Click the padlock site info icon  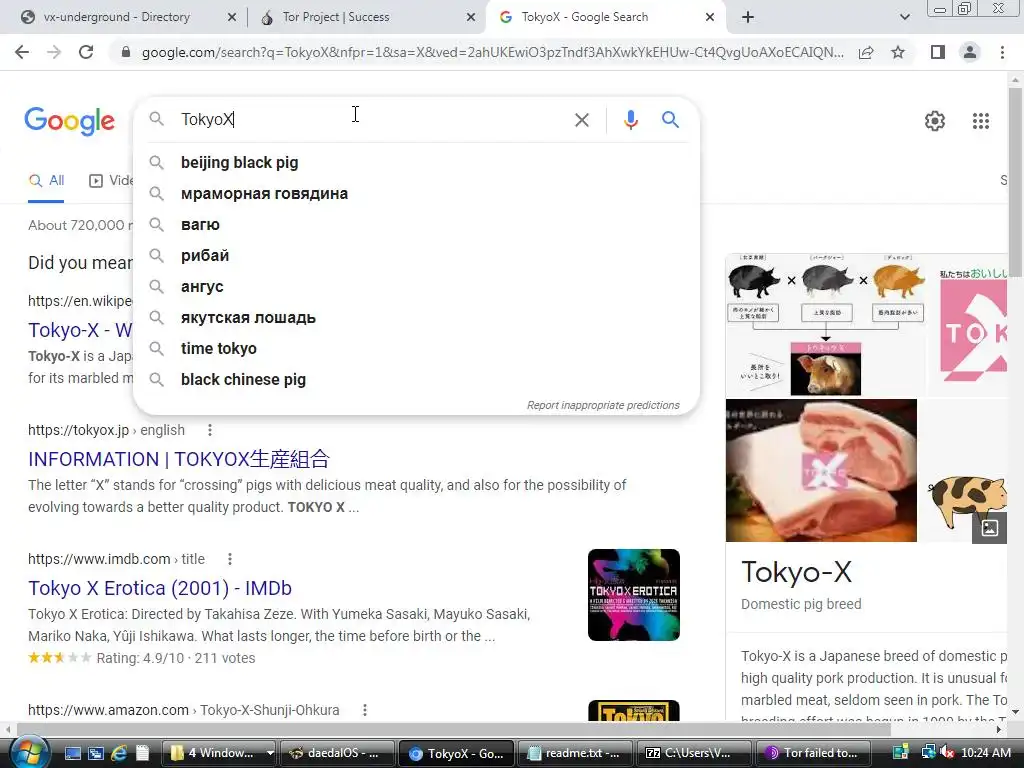coord(126,52)
